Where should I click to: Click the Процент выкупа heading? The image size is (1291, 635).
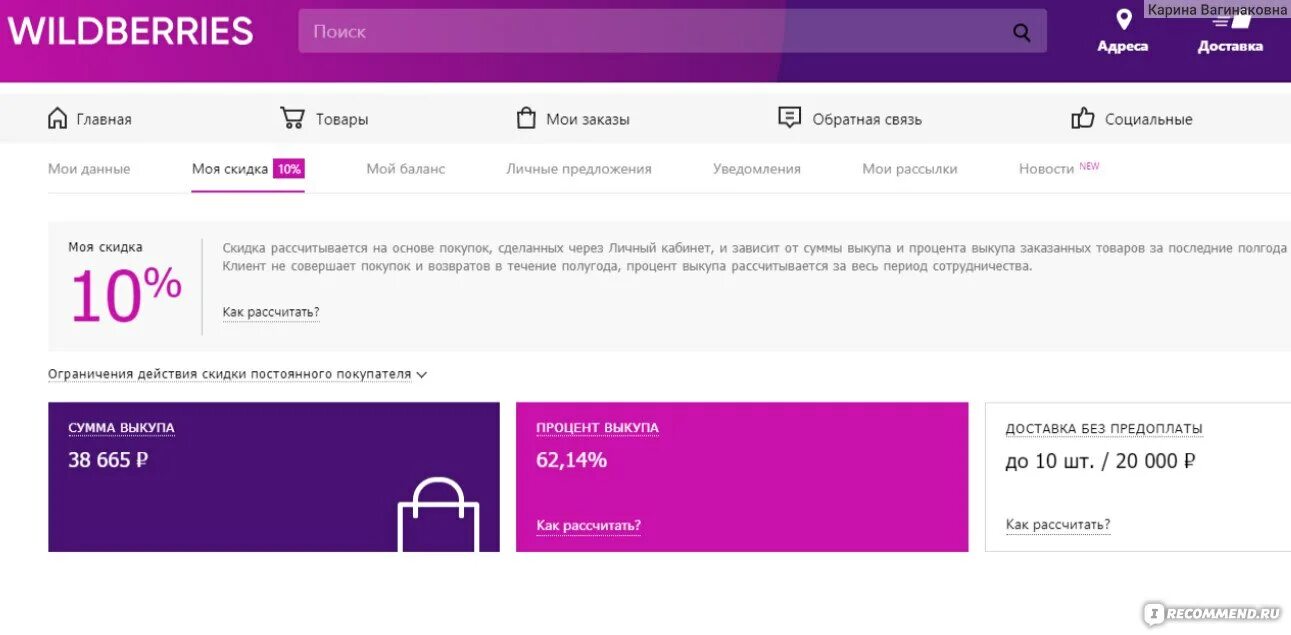(x=597, y=427)
